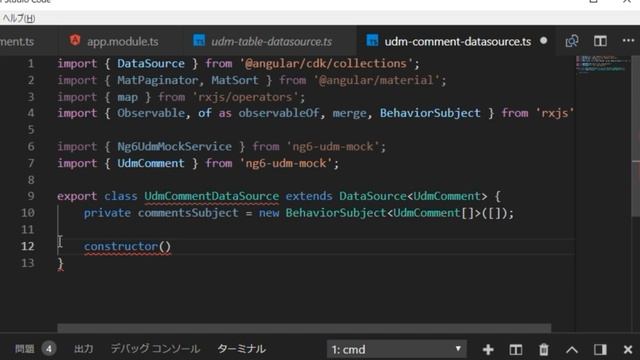Click line number 1 in the gutter
Screen dimensions: 640x360
pyautogui.click(x=31, y=64)
